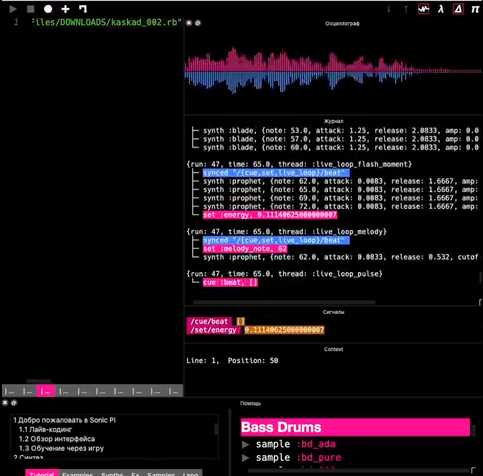Start recording with the white circle button
The height and width of the screenshot is (476, 483).
coord(48,9)
